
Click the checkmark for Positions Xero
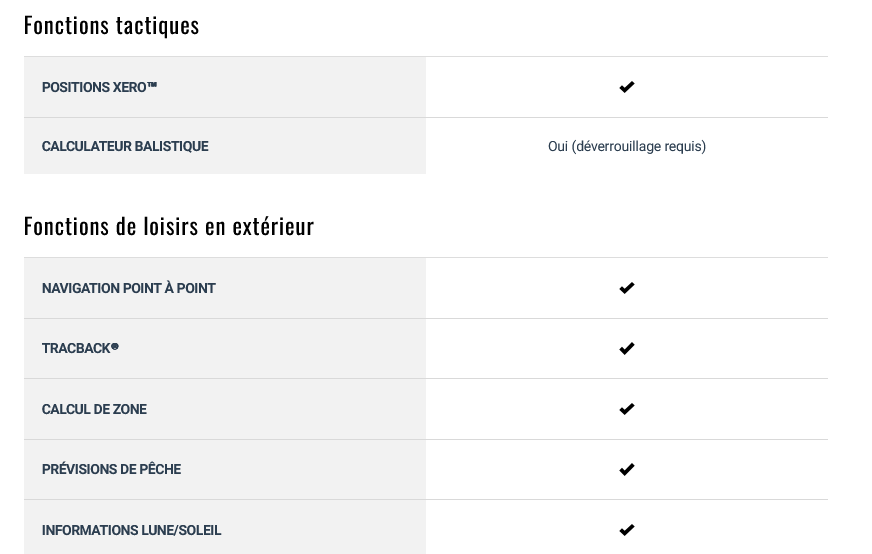click(627, 87)
